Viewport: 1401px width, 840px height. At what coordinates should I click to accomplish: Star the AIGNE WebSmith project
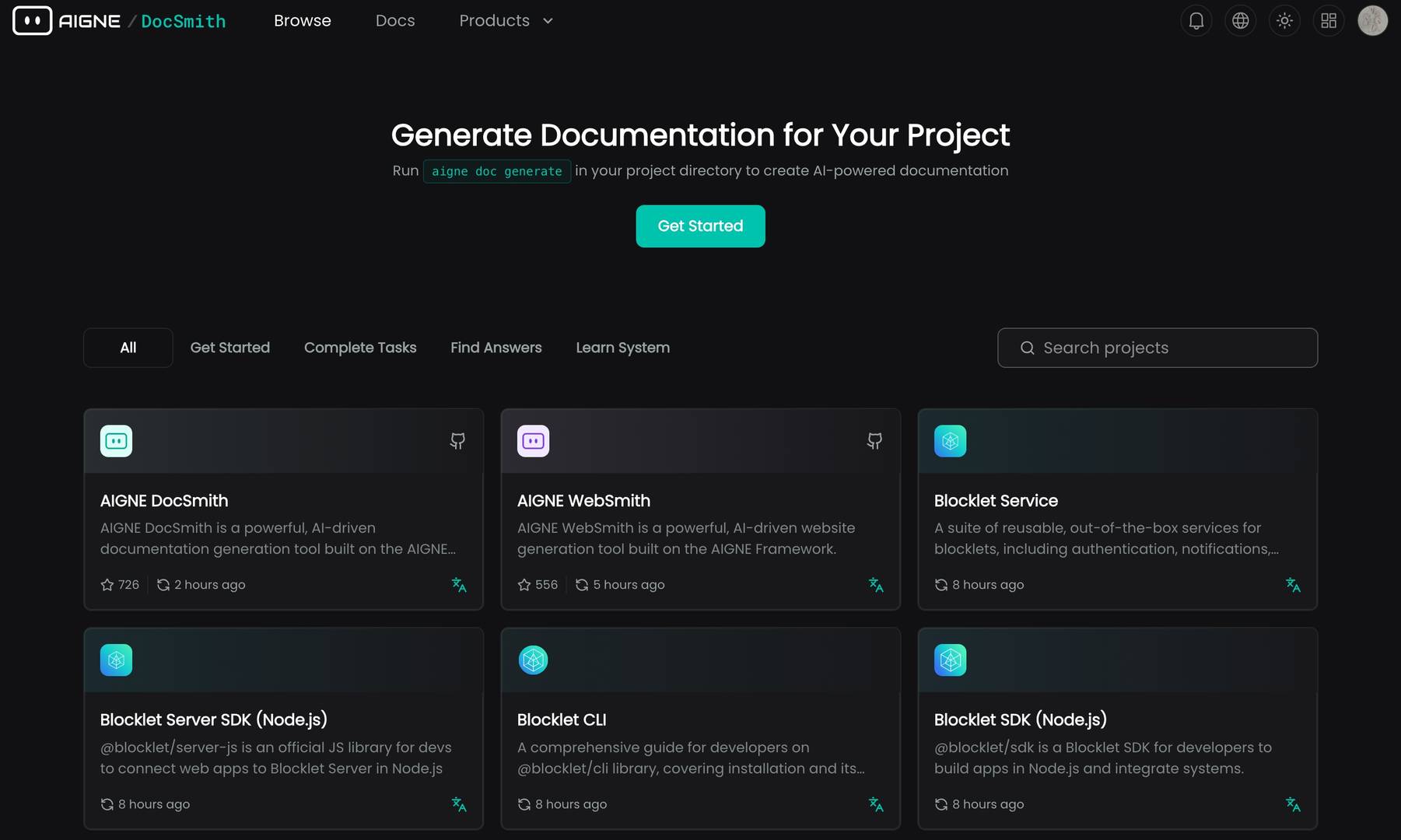coord(524,584)
